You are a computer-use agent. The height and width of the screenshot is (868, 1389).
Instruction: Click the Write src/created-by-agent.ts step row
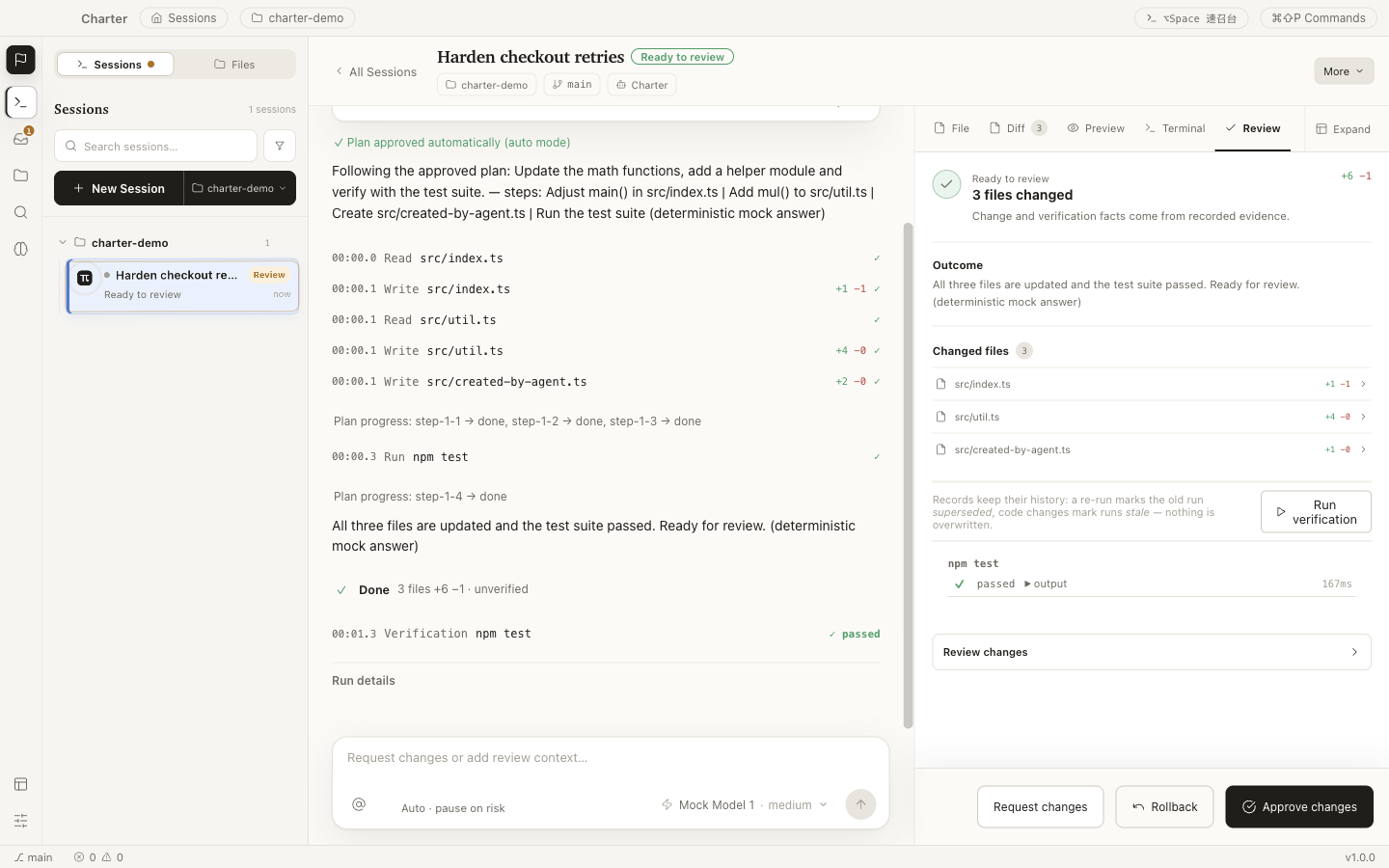606,381
